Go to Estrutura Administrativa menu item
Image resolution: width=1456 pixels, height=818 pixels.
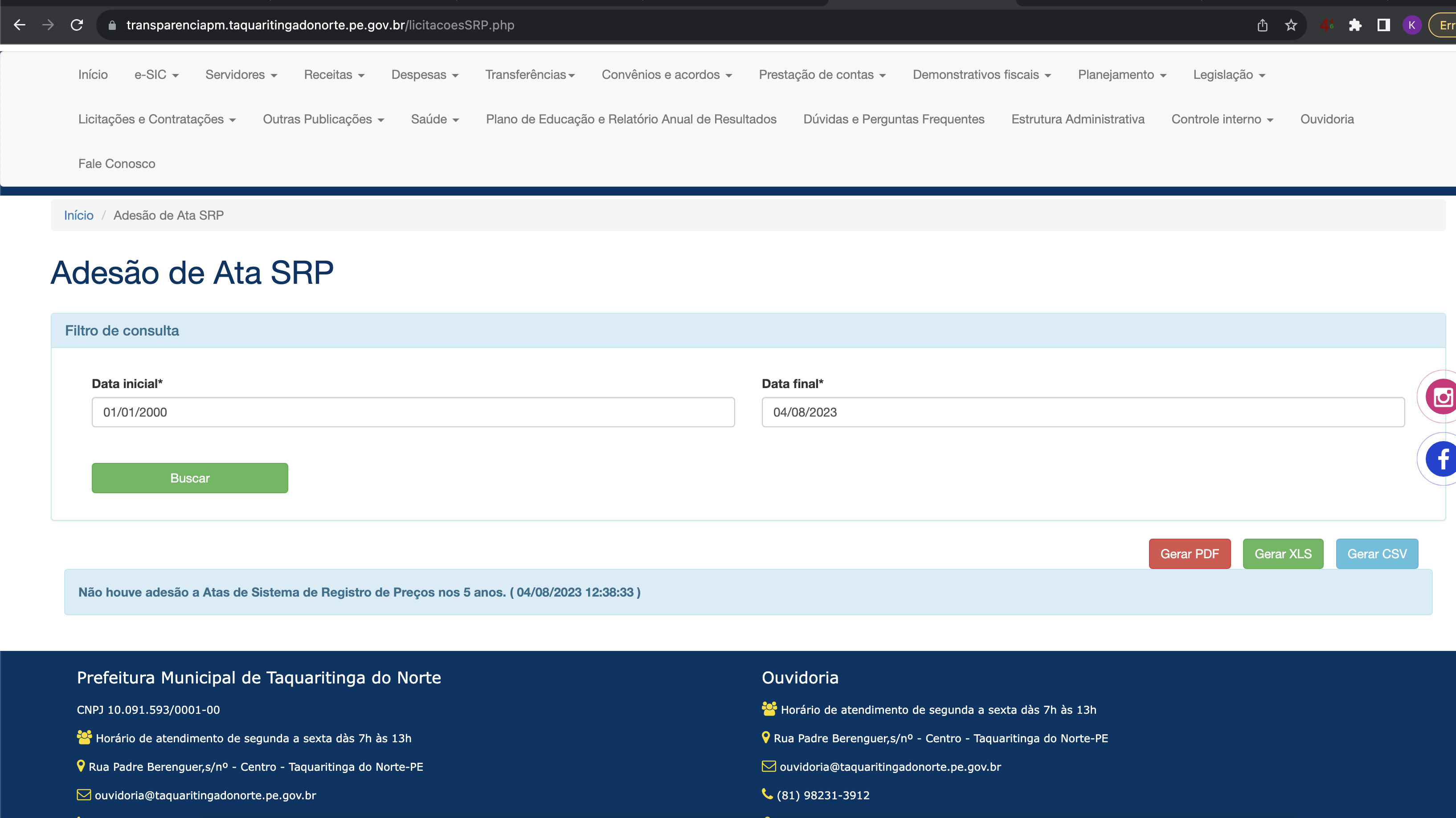(x=1077, y=119)
